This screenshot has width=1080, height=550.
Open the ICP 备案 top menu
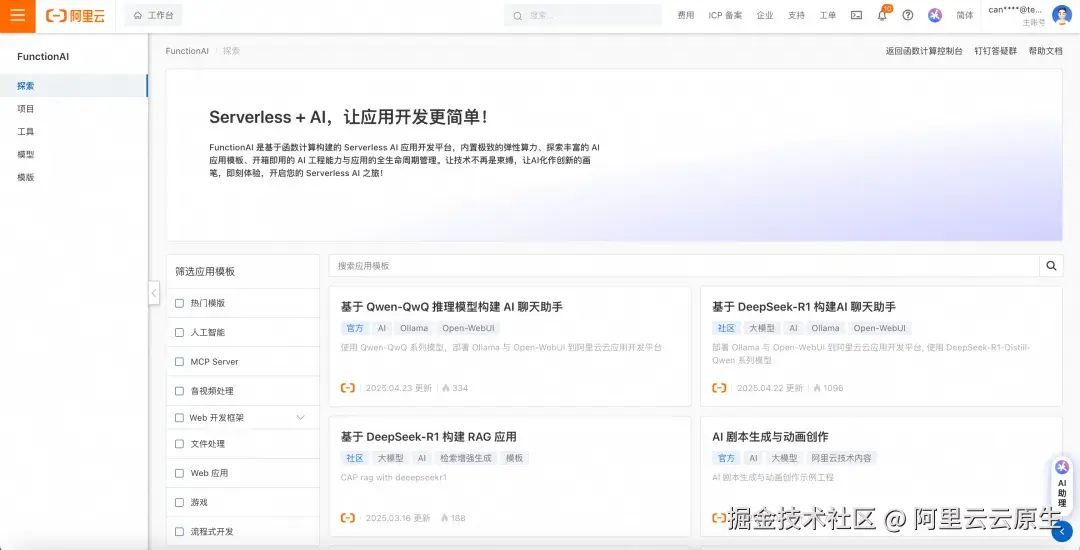coord(725,15)
